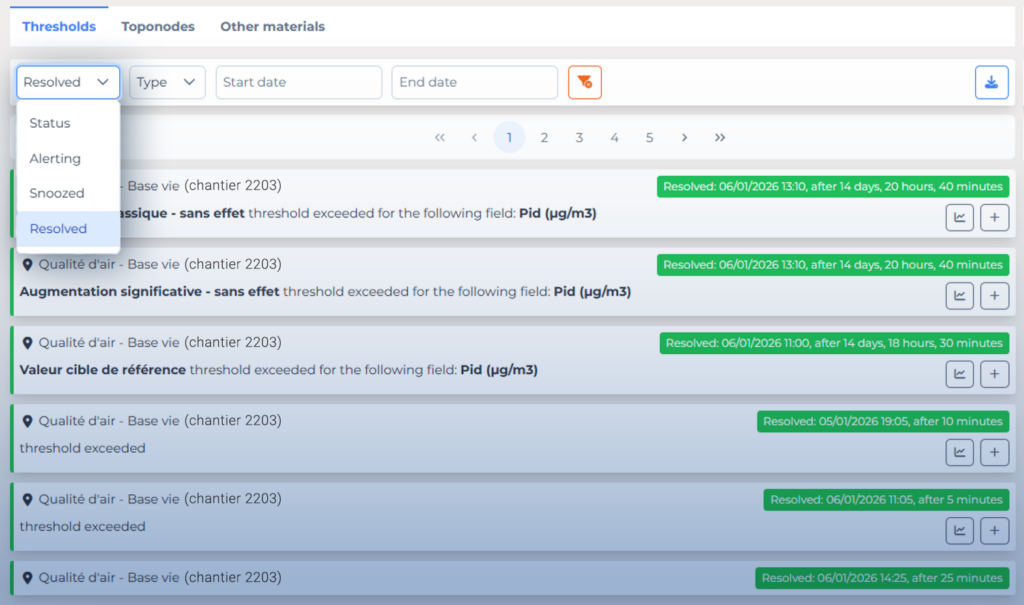Jump to the last page
This screenshot has height=605, width=1024.
[x=720, y=137]
